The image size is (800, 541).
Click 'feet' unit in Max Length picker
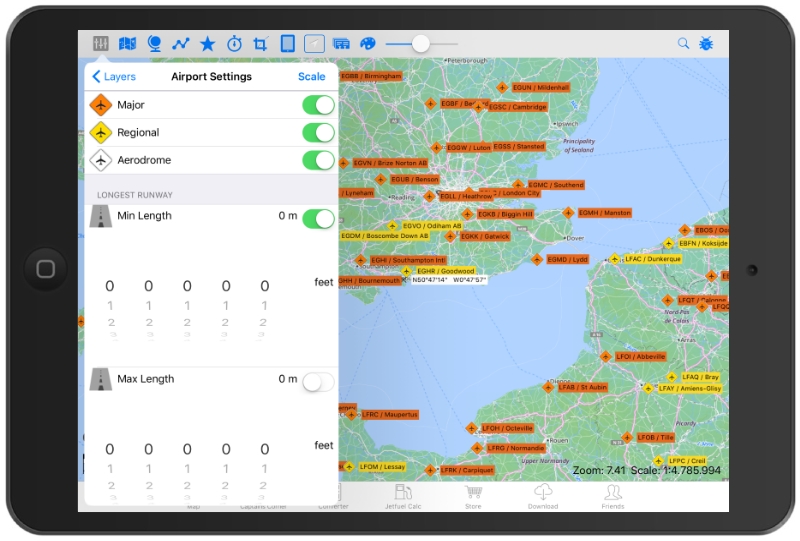coord(323,446)
